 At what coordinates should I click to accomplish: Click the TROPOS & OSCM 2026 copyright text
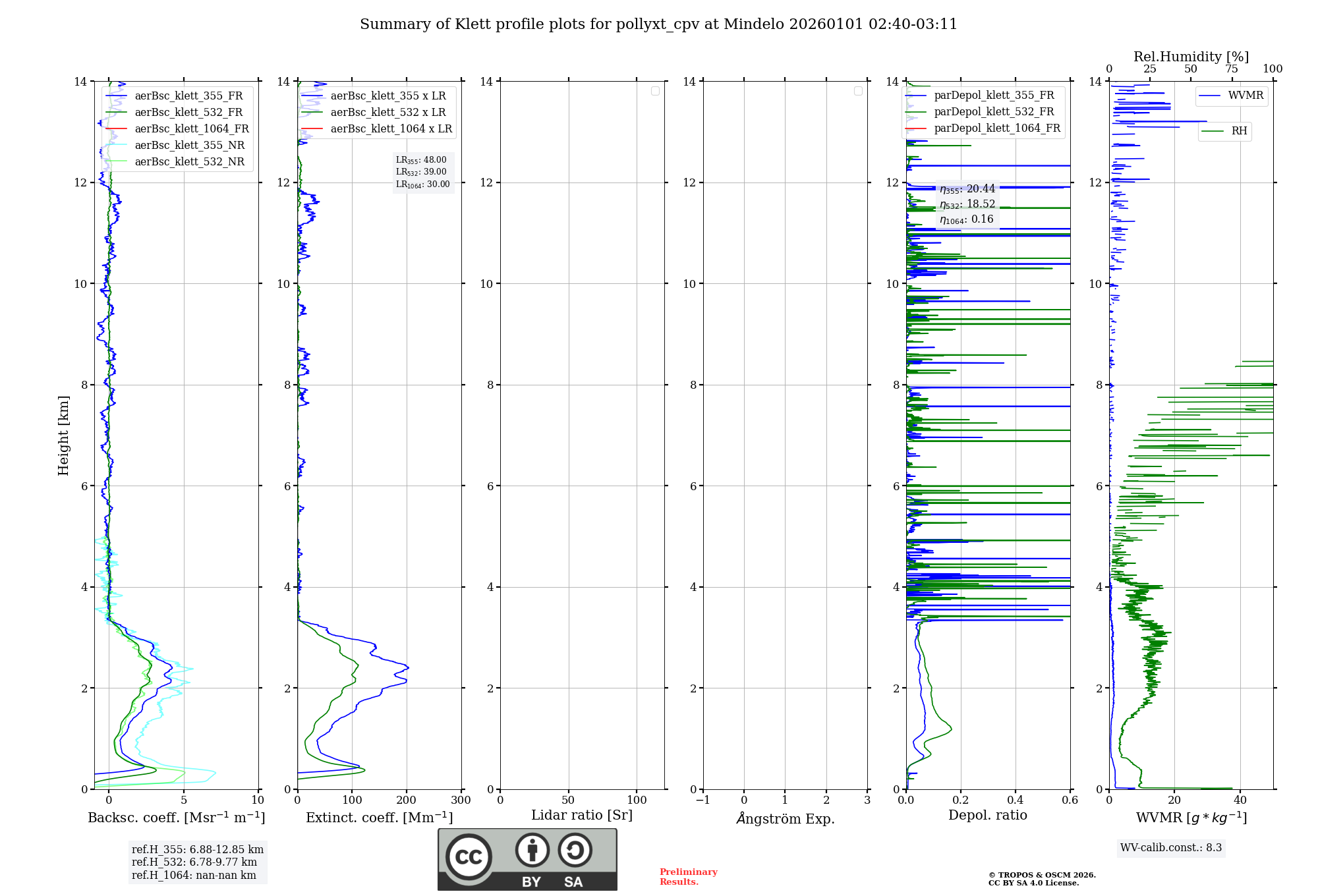pyautogui.click(x=1042, y=875)
